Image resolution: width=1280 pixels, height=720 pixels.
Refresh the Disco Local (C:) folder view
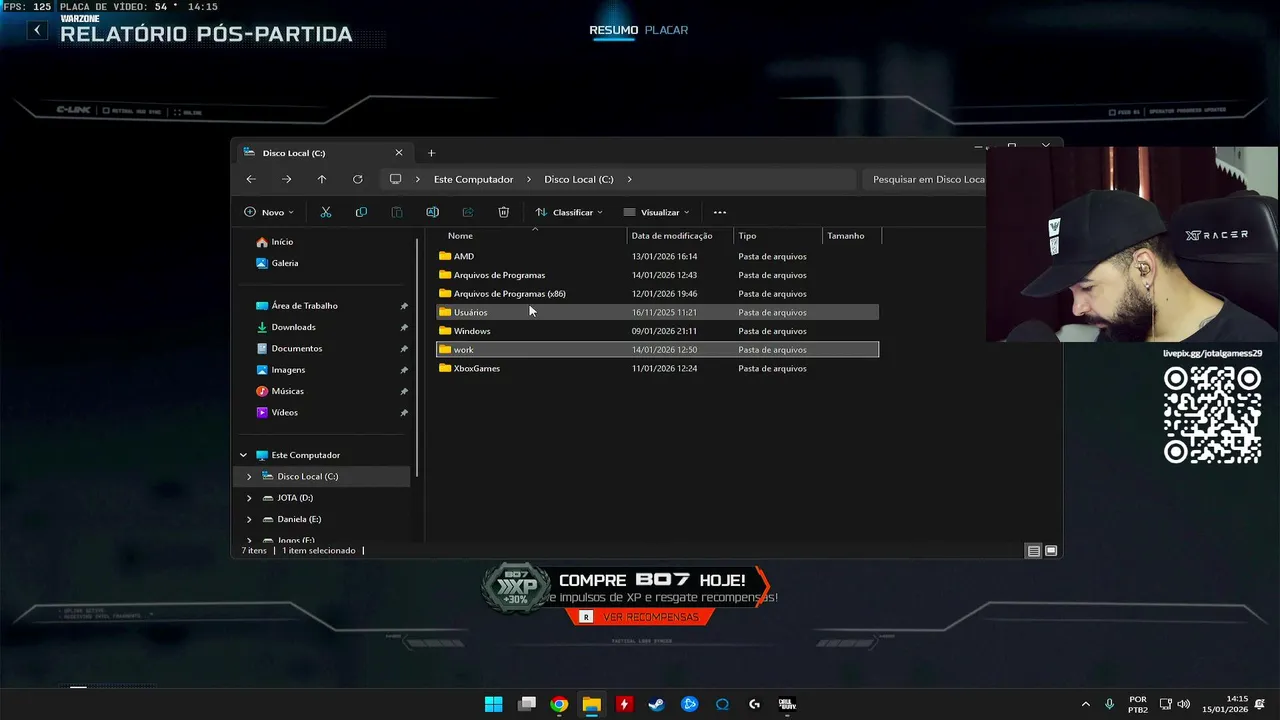pyautogui.click(x=358, y=179)
